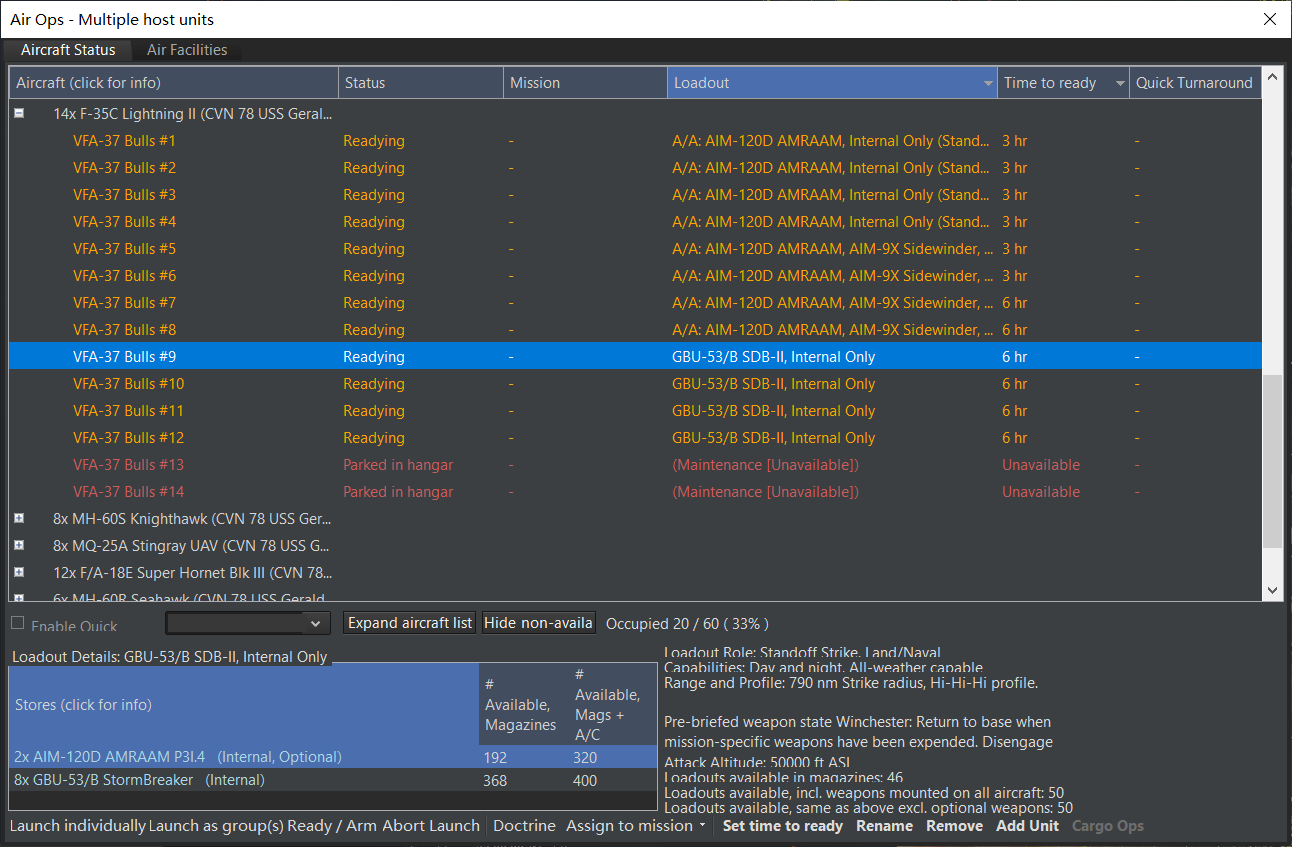Viewport: 1292px width, 847px height.
Task: Click the 8x GBU-53/B StormBreaker store row
Action: 333,780
